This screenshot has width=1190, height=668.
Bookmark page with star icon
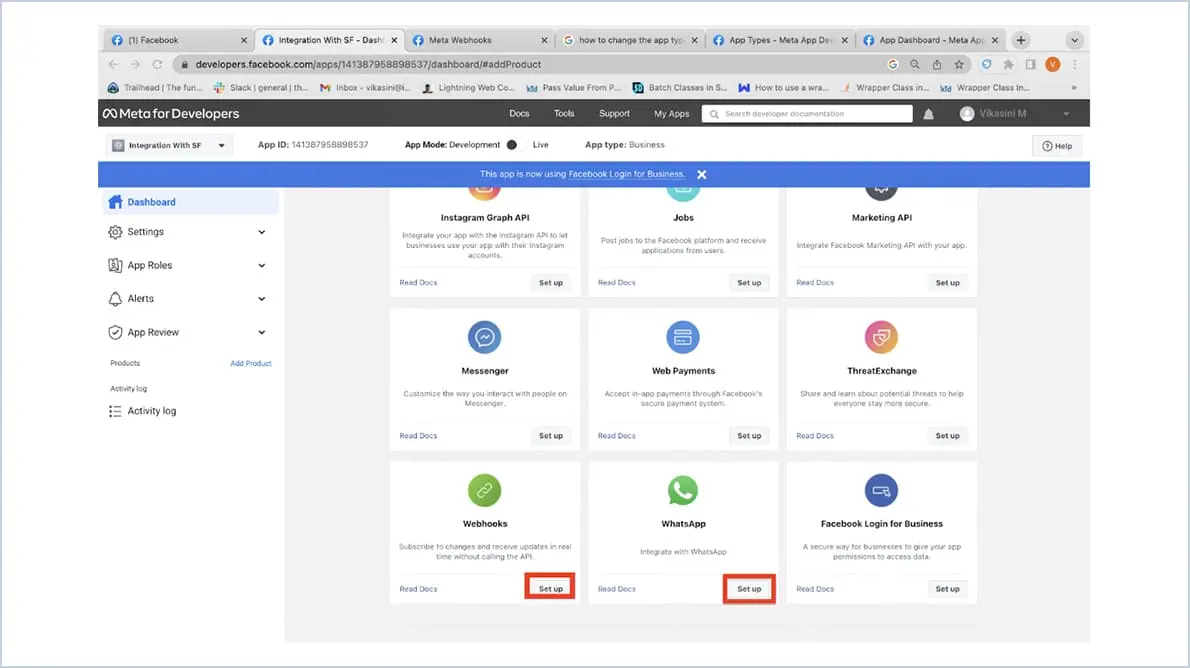(959, 65)
